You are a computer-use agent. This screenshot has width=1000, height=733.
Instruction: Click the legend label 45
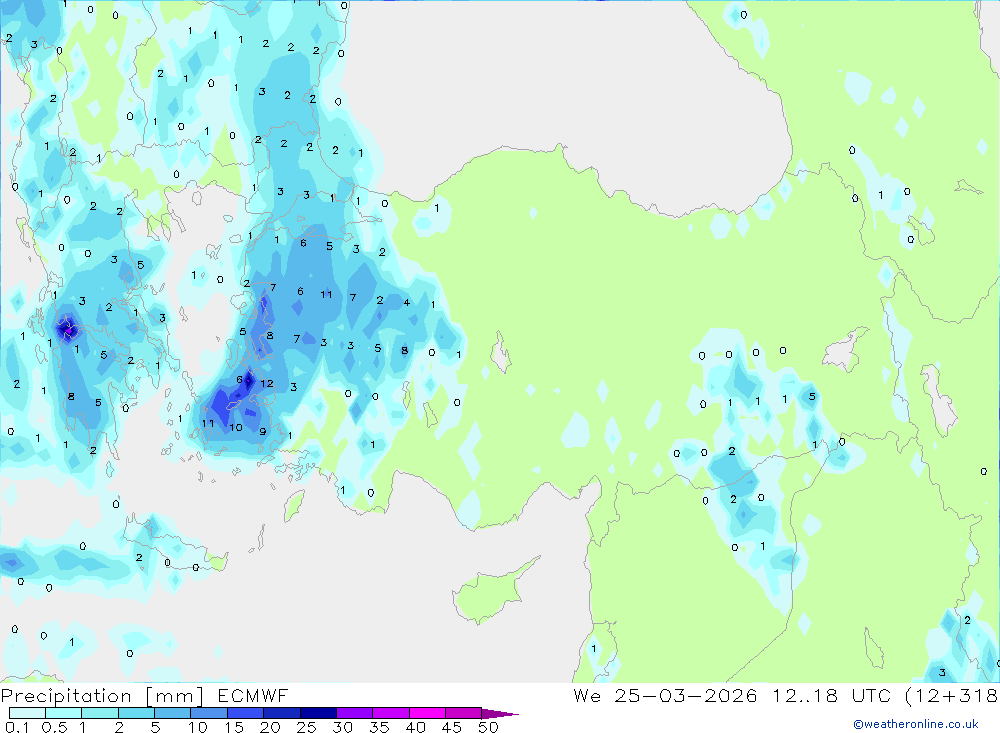click(x=452, y=727)
